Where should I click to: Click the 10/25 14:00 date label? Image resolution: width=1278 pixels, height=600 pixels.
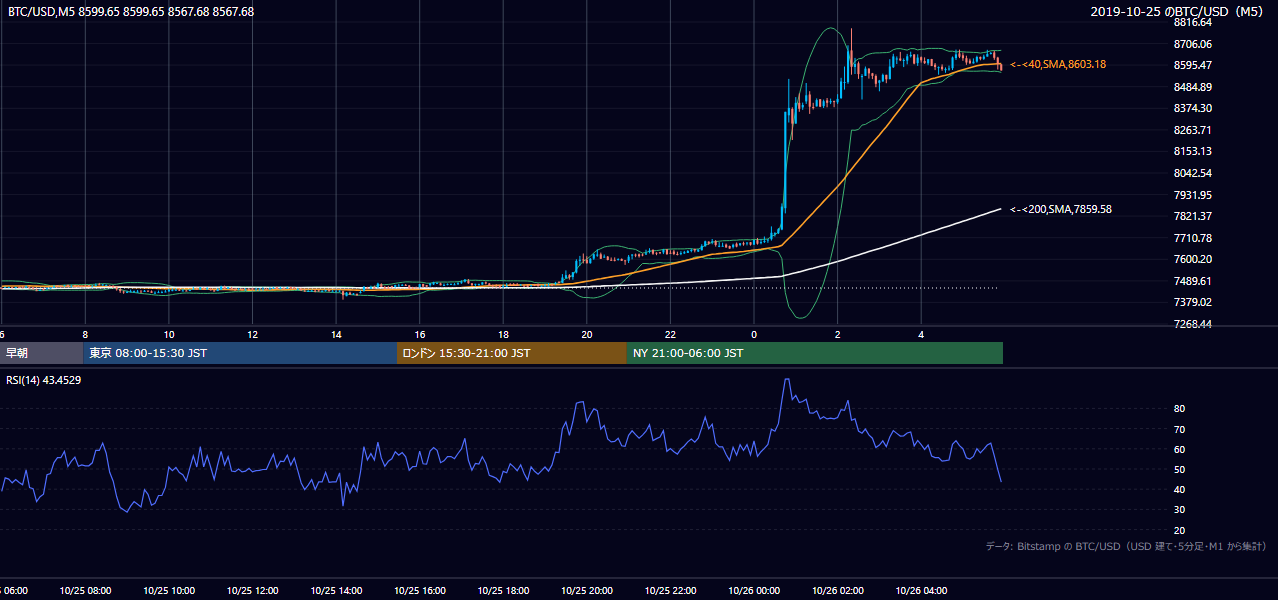pyautogui.click(x=336, y=591)
